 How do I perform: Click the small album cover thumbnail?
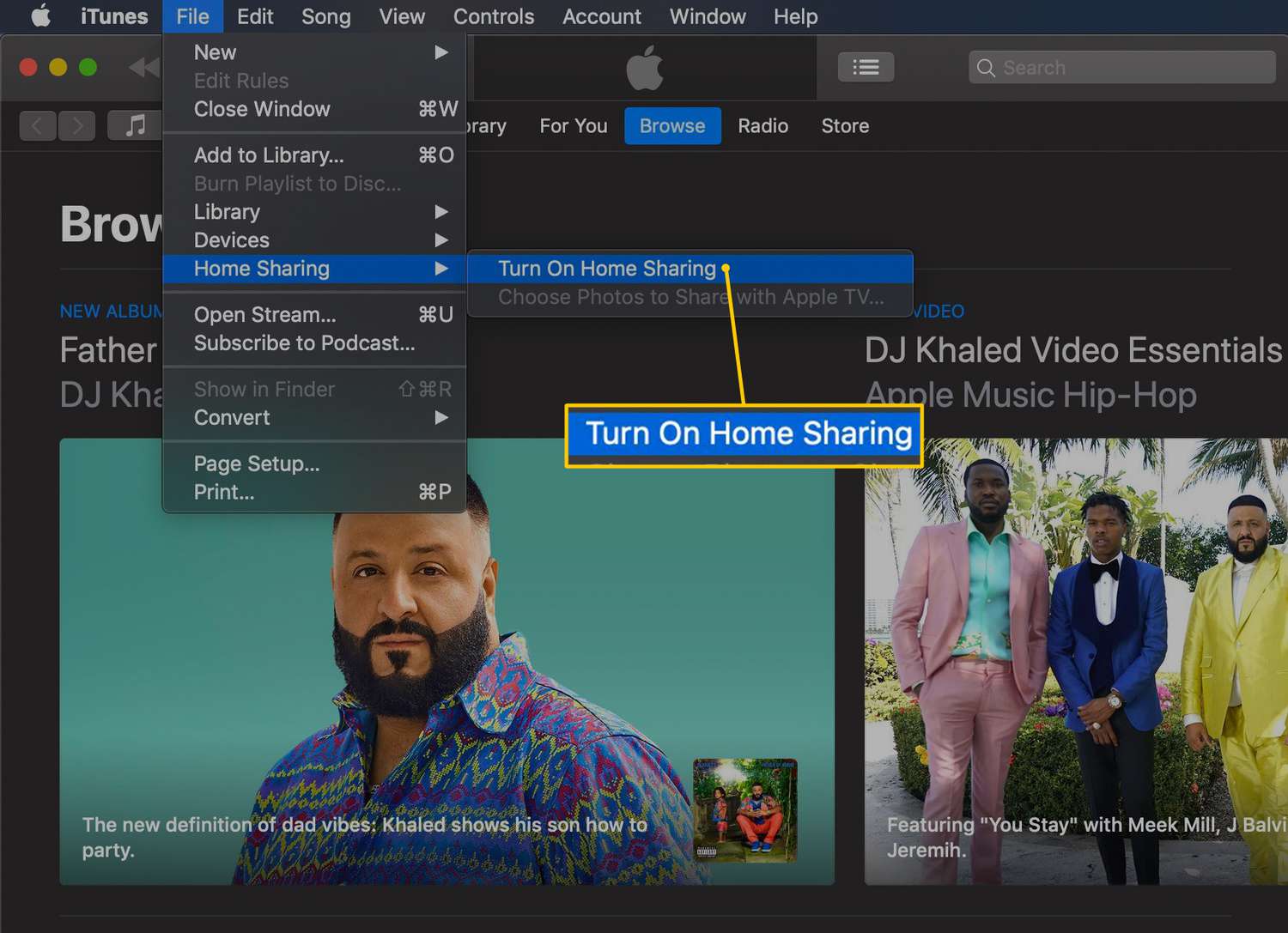point(744,810)
